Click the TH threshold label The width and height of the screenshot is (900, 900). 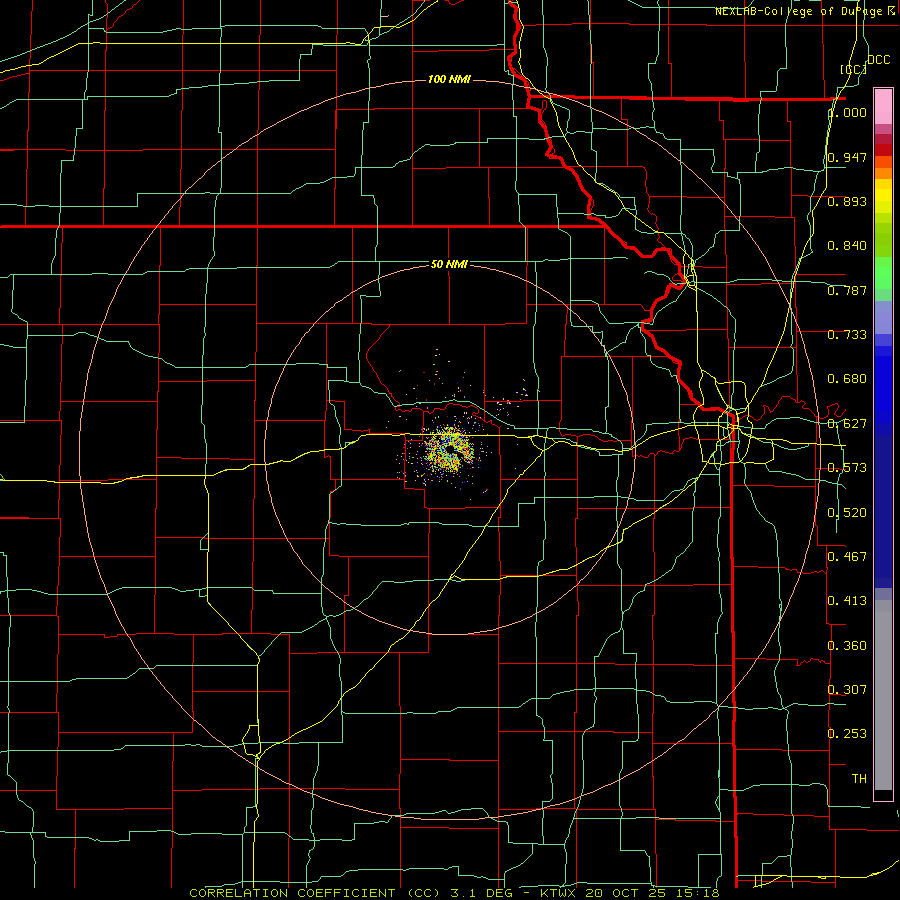pos(859,779)
